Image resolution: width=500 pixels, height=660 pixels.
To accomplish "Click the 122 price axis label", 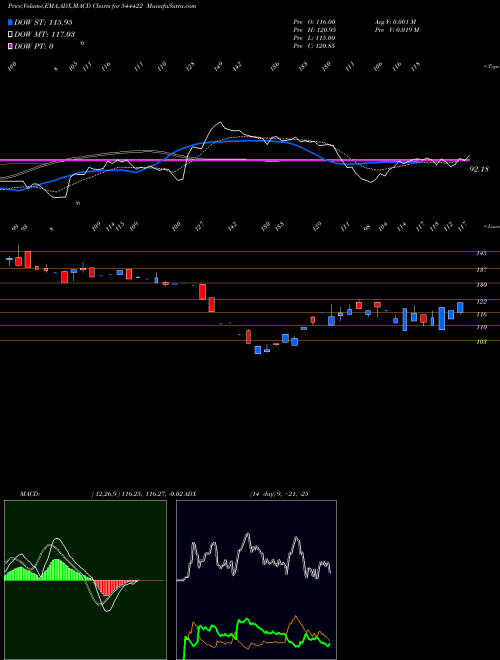I will pos(481,302).
